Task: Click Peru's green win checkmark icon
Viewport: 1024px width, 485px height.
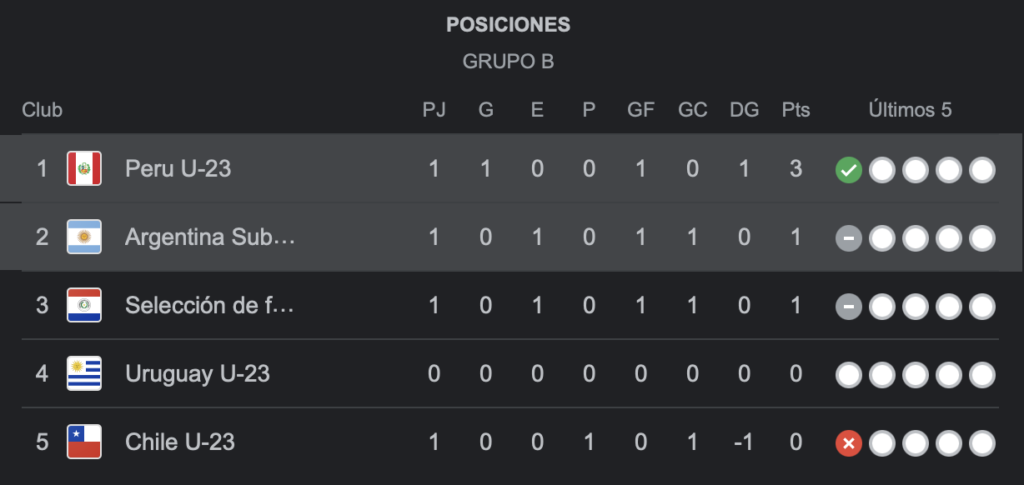Action: pyautogui.click(x=848, y=170)
